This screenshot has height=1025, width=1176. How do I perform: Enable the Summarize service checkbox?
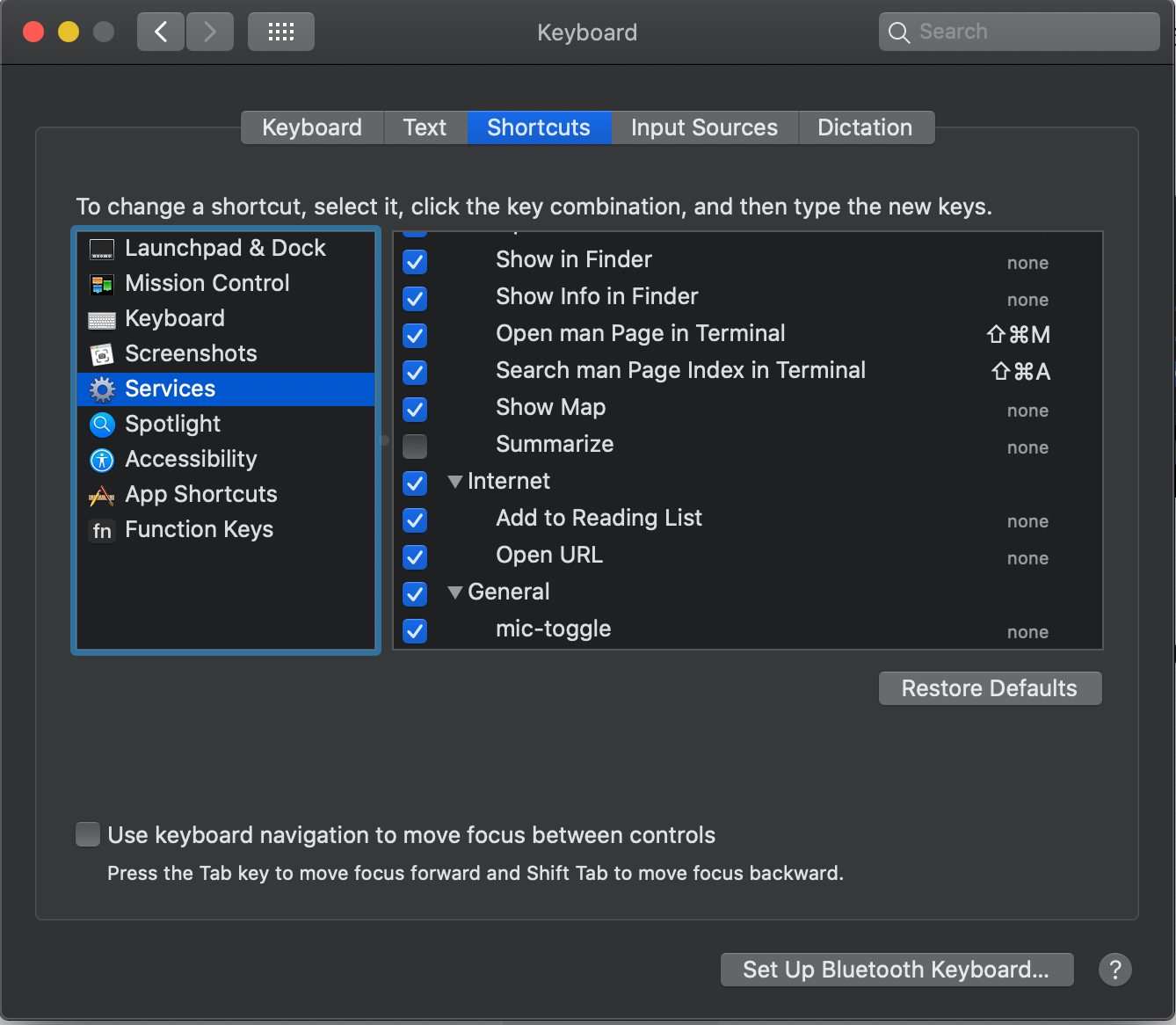415,446
